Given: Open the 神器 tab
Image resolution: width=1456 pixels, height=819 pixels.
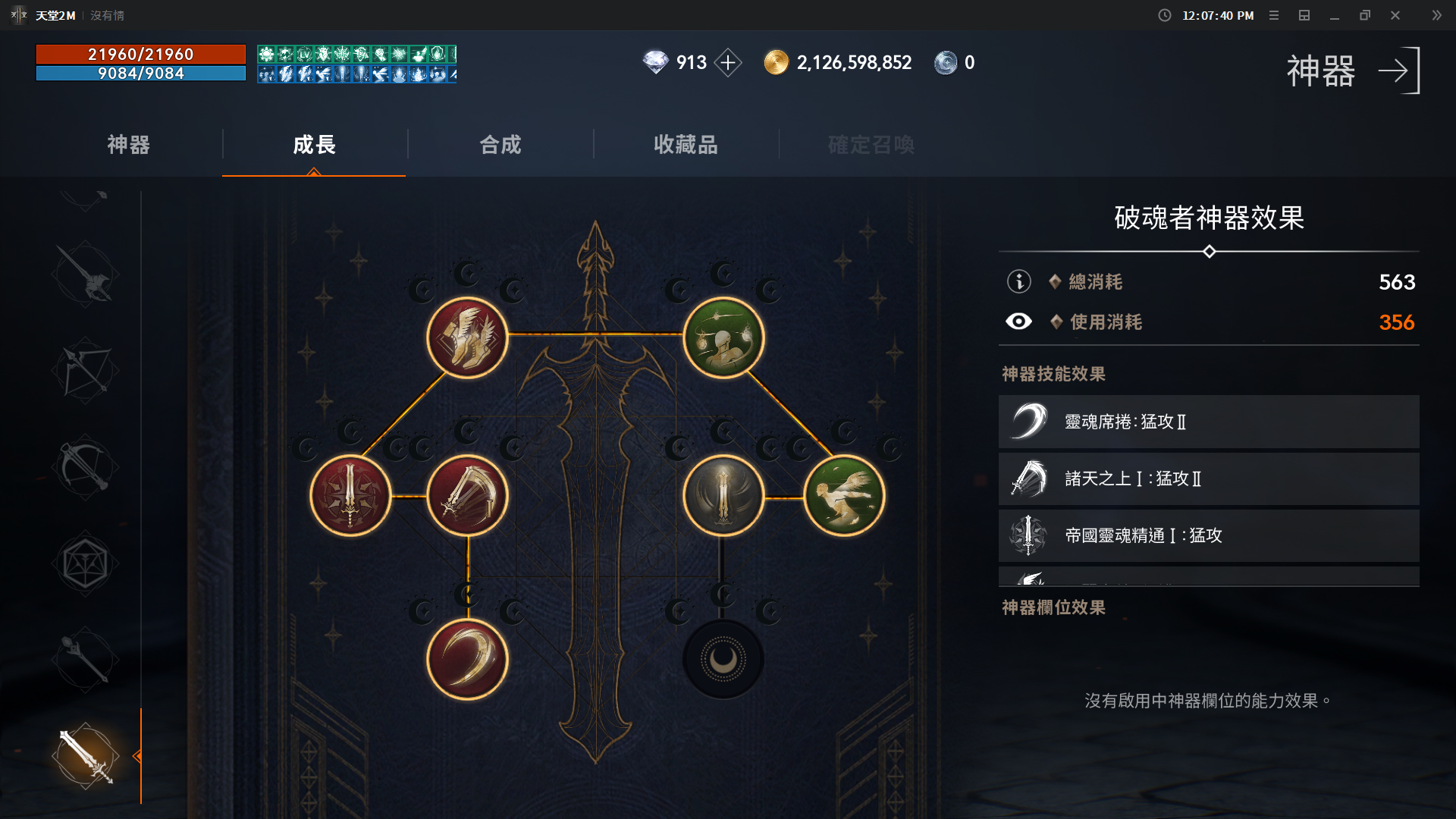Looking at the screenshot, I should coord(129,144).
